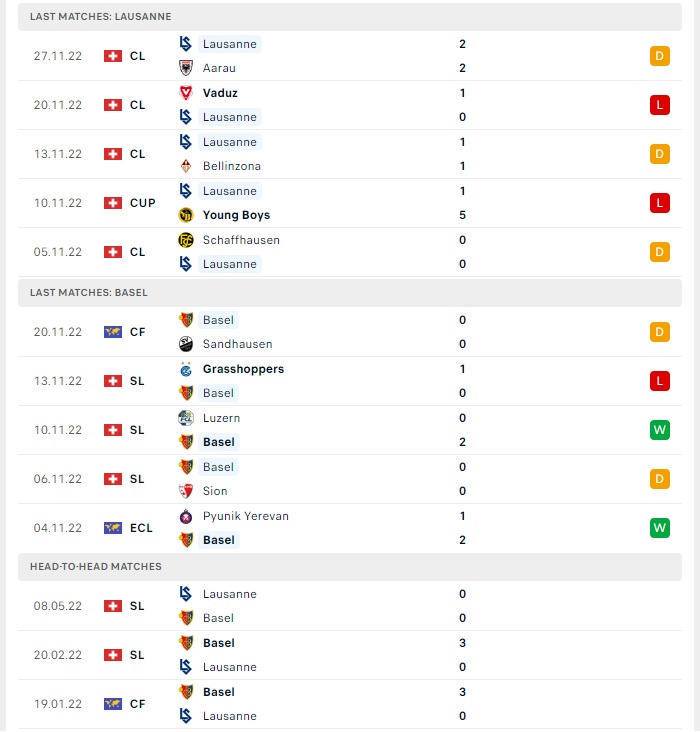The width and height of the screenshot is (700, 732).
Task: Click the Swiss flag beside CUP
Action: click(x=113, y=203)
